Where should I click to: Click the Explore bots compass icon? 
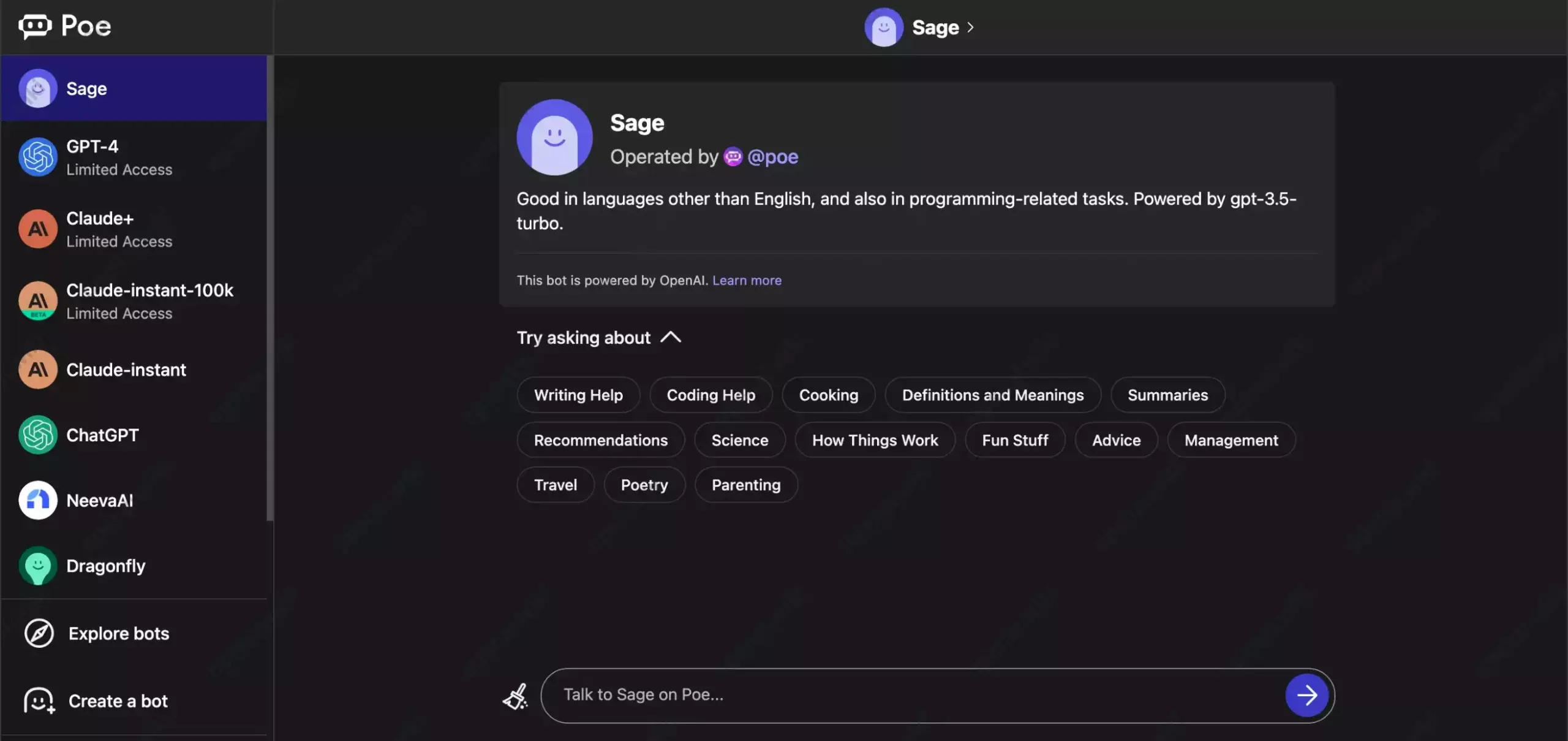click(39, 633)
